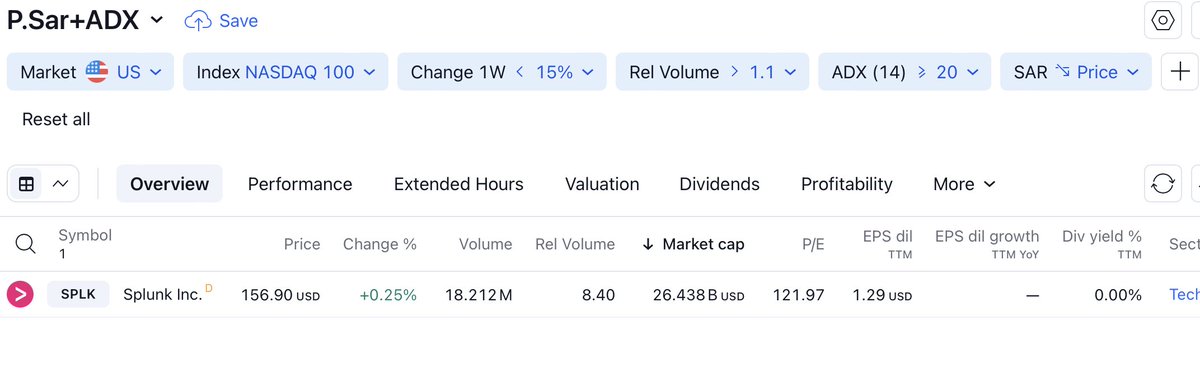Click the cloud Save icon
Viewport: 1200px width, 387px height.
coord(198,20)
